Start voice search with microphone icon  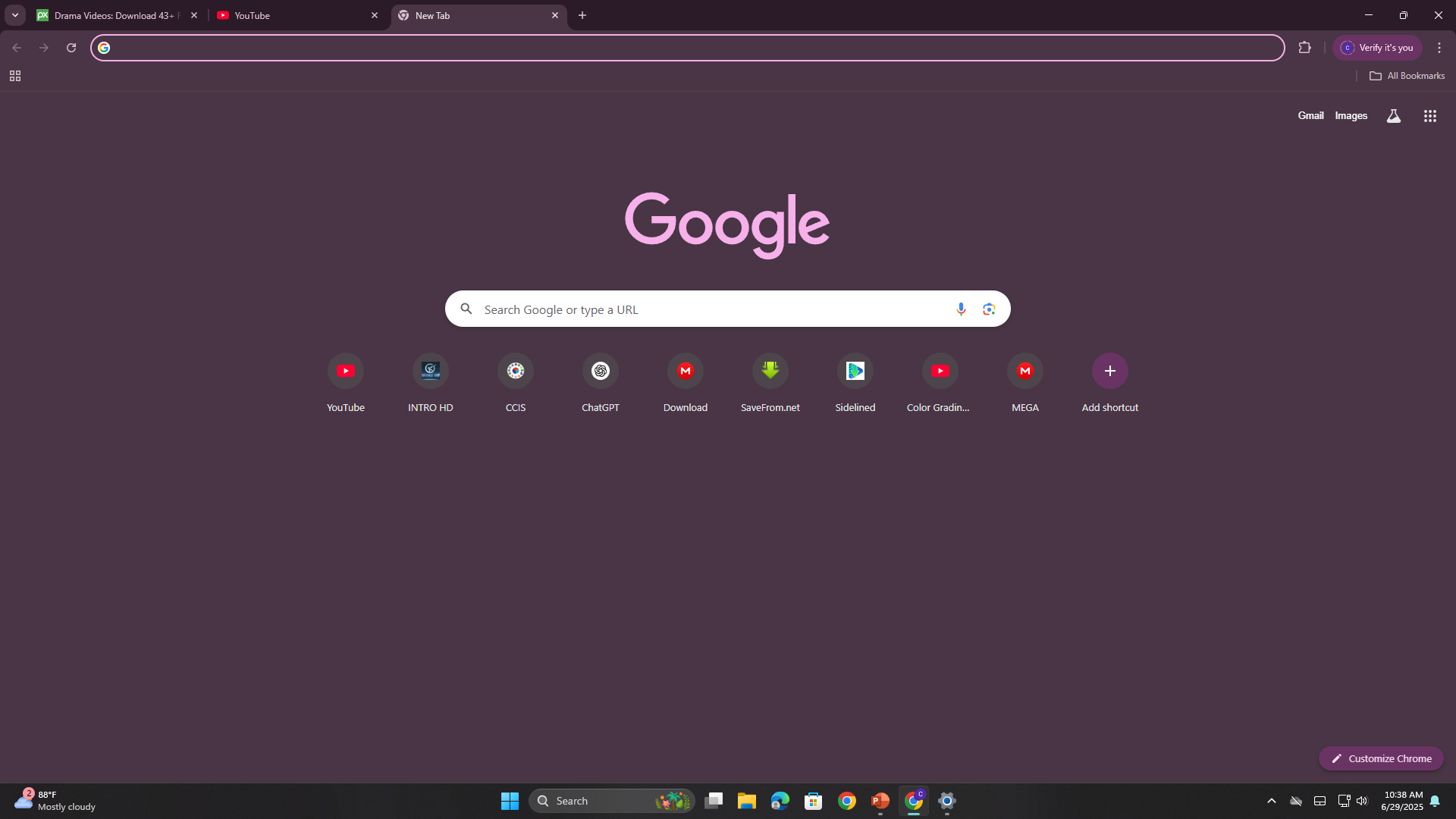coord(961,309)
